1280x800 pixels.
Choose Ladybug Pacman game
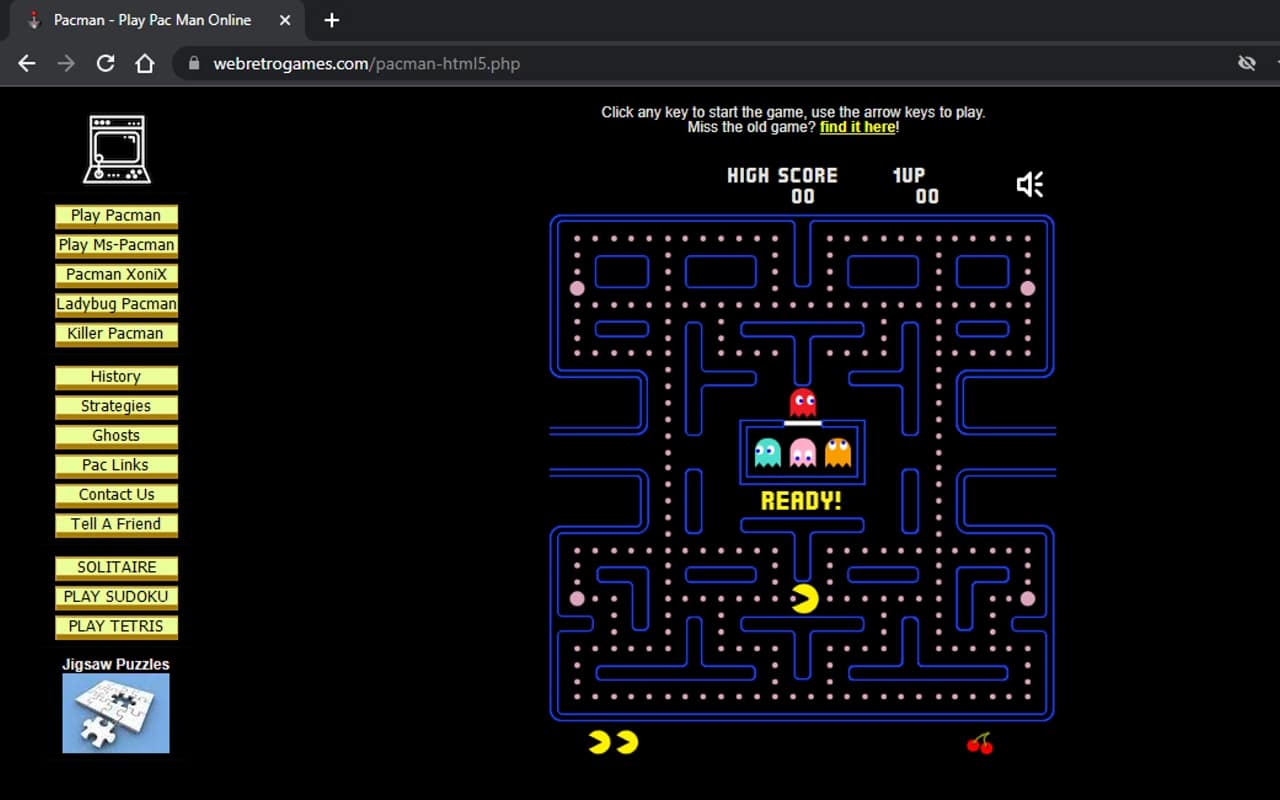point(116,305)
